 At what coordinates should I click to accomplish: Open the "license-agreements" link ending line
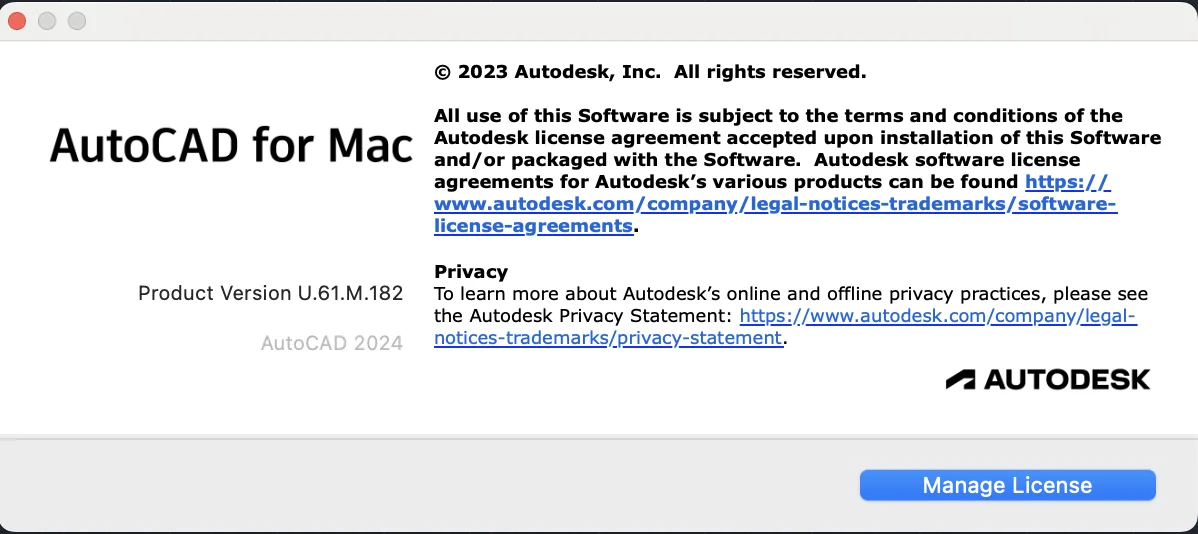tap(533, 226)
